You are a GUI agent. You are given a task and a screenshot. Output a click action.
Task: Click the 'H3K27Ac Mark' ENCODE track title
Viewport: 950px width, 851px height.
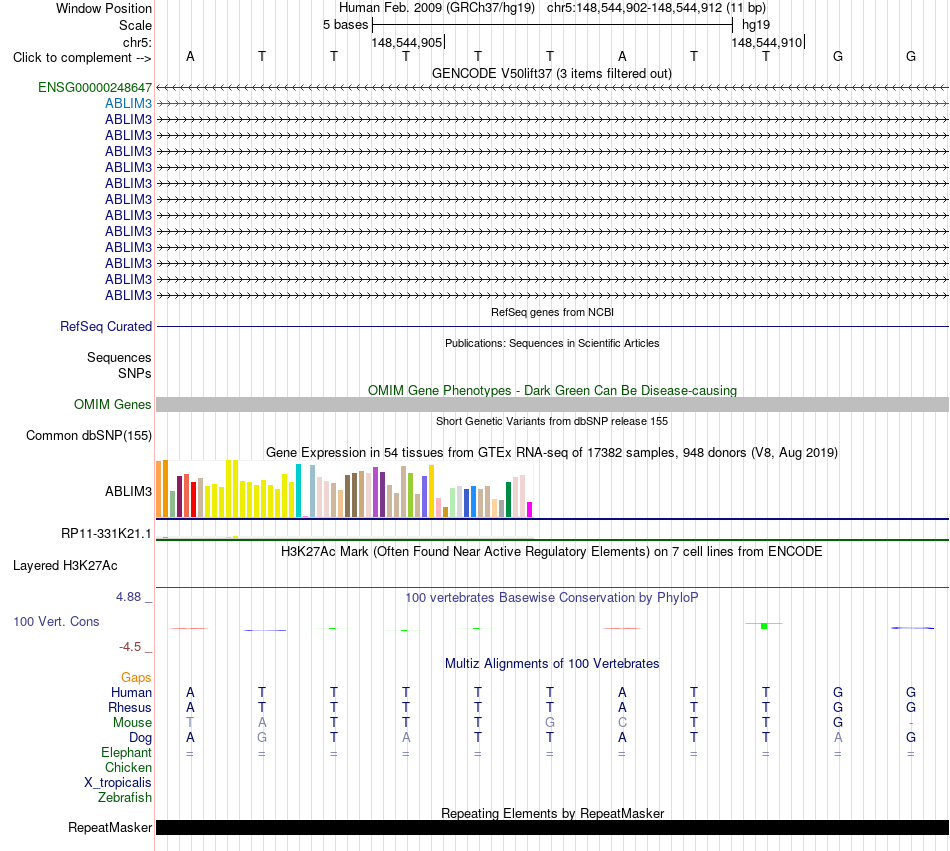pyautogui.click(x=552, y=552)
